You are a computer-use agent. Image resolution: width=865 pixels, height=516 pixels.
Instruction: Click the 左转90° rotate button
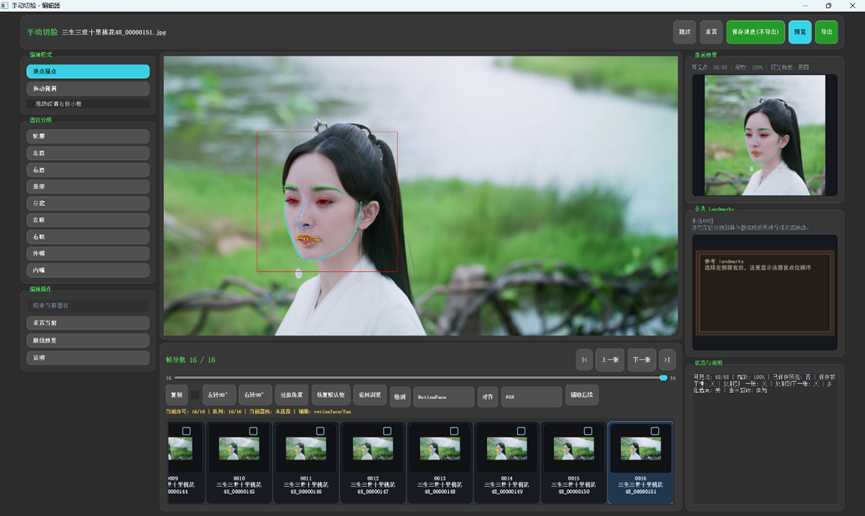point(219,395)
